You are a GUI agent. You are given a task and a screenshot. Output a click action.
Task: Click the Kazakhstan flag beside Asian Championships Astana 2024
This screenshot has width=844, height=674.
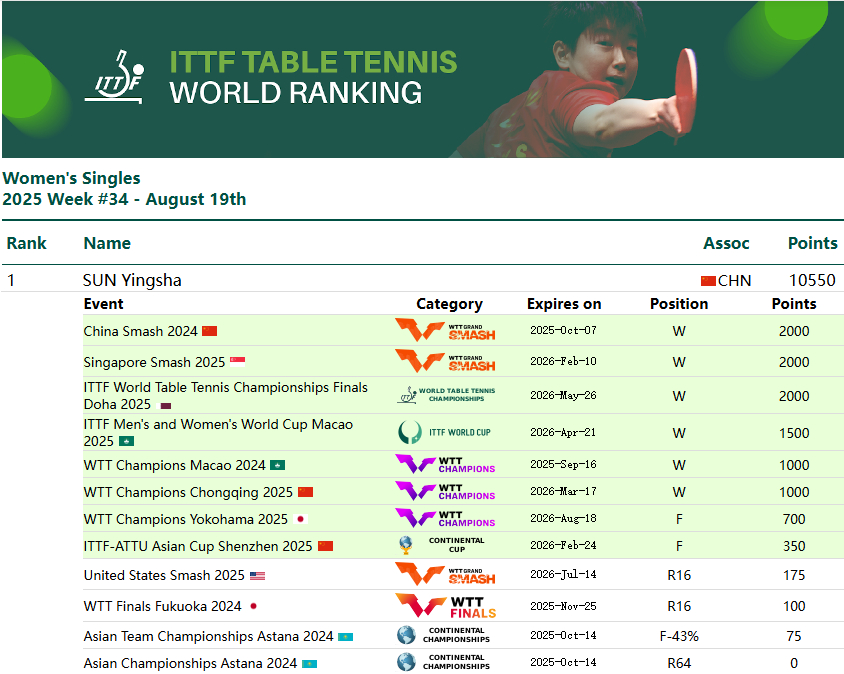[x=310, y=664]
